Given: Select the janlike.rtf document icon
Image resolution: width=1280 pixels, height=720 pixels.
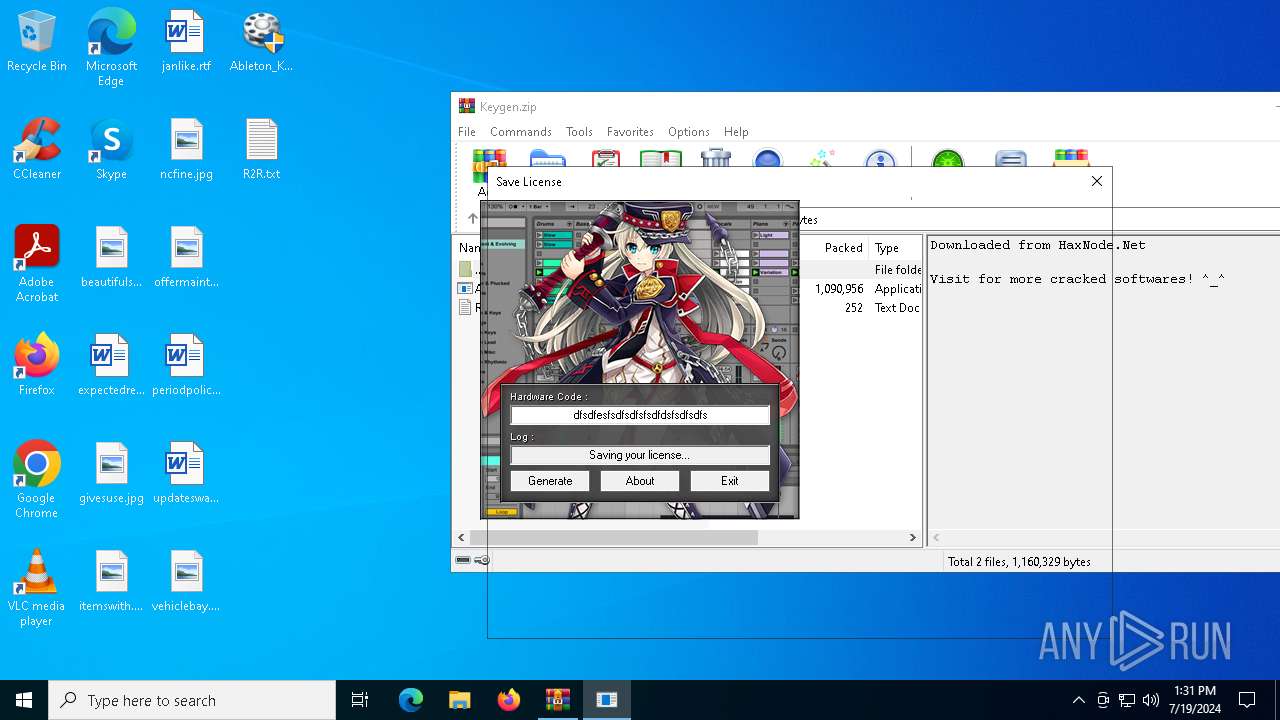Looking at the screenshot, I should click(x=186, y=42).
